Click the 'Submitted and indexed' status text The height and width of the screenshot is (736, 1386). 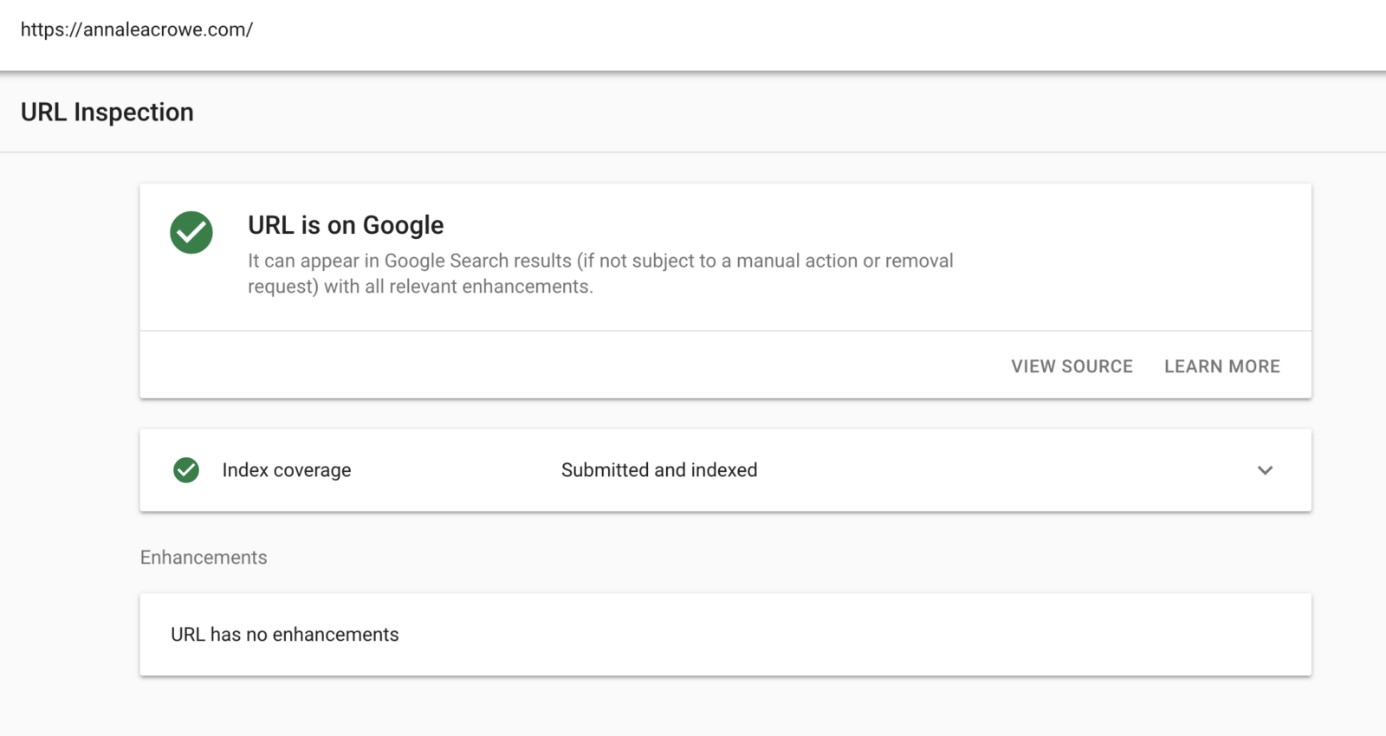pyautogui.click(x=658, y=470)
